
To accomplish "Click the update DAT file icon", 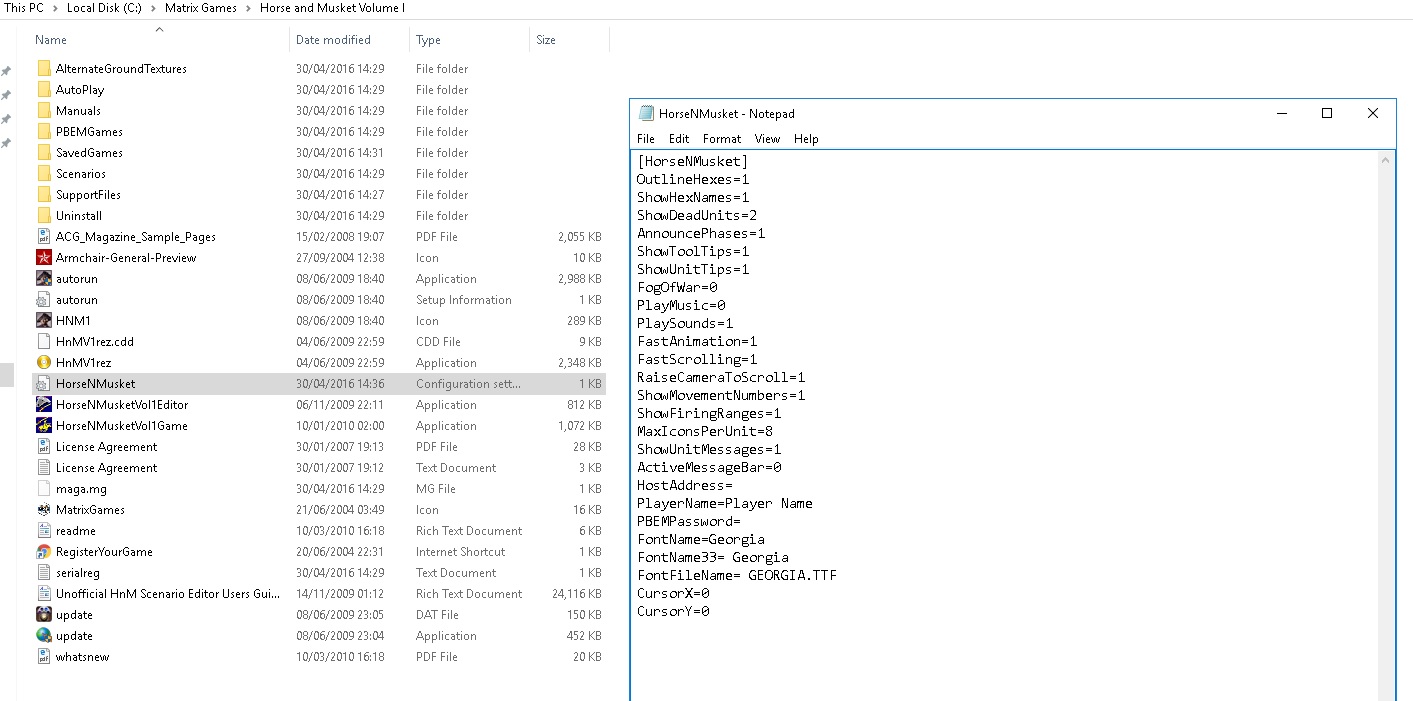I will coord(44,615).
